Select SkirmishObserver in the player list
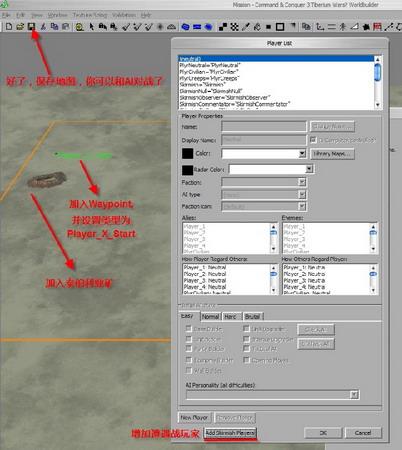This screenshot has width=402, height=450. [224, 98]
